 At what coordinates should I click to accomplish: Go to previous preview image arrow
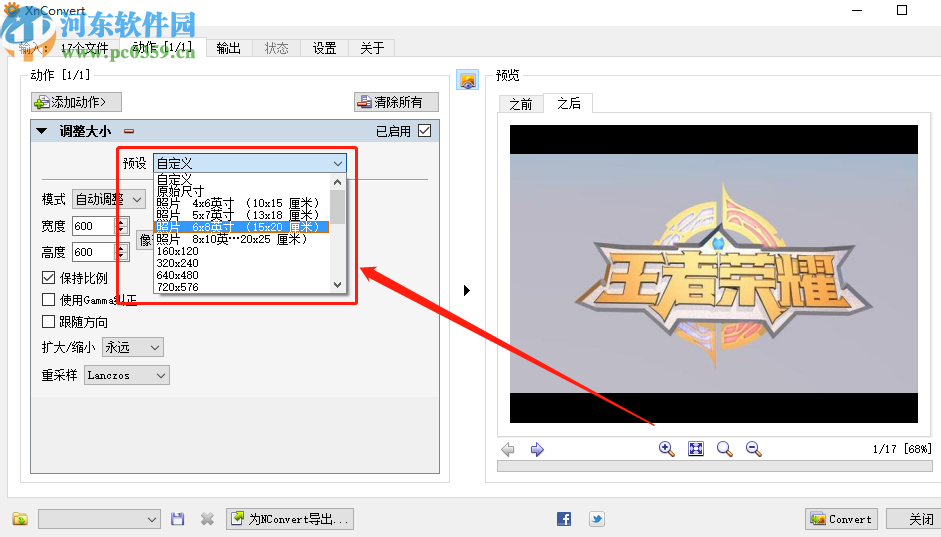(x=508, y=449)
